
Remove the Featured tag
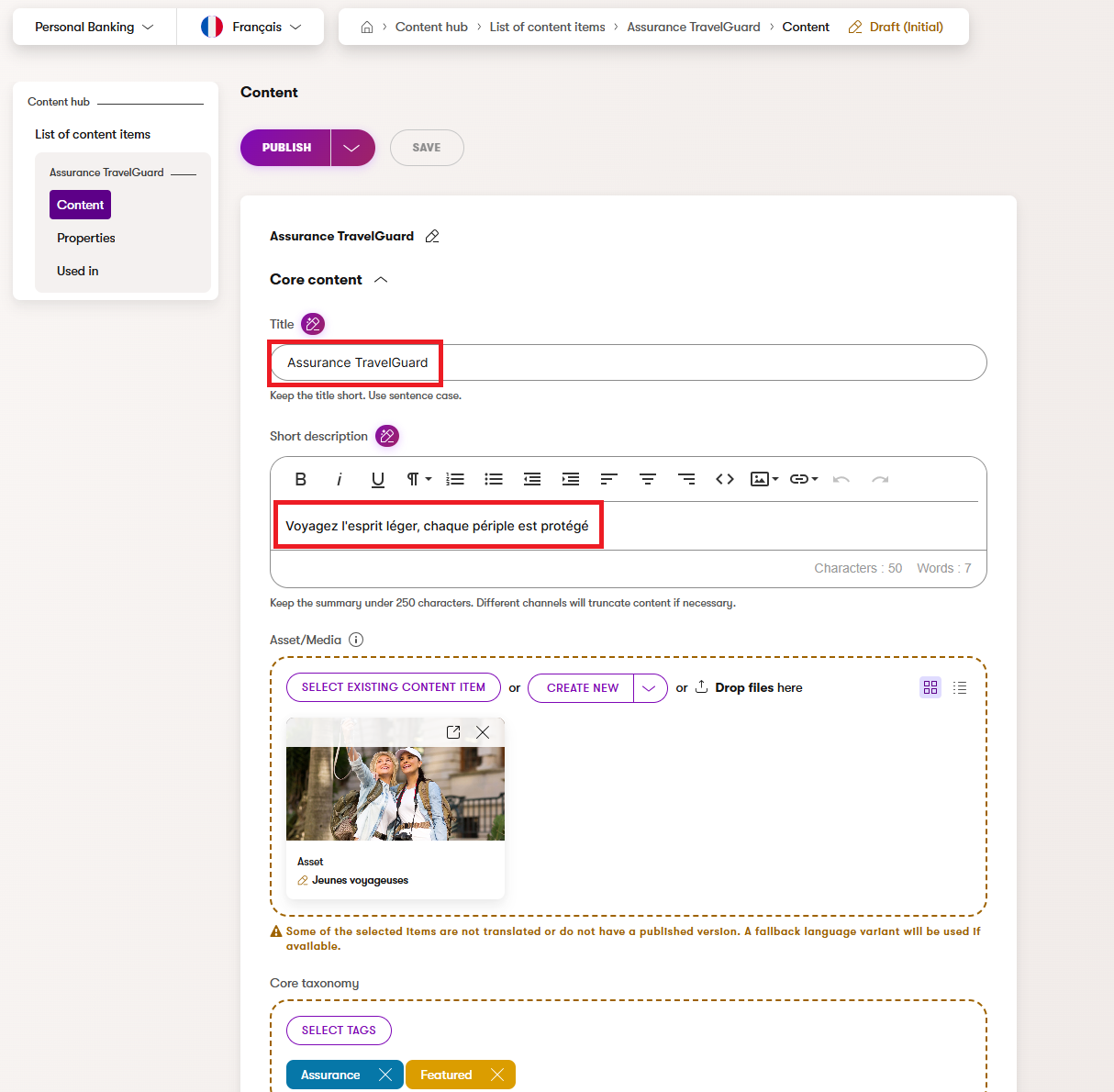point(497,1075)
